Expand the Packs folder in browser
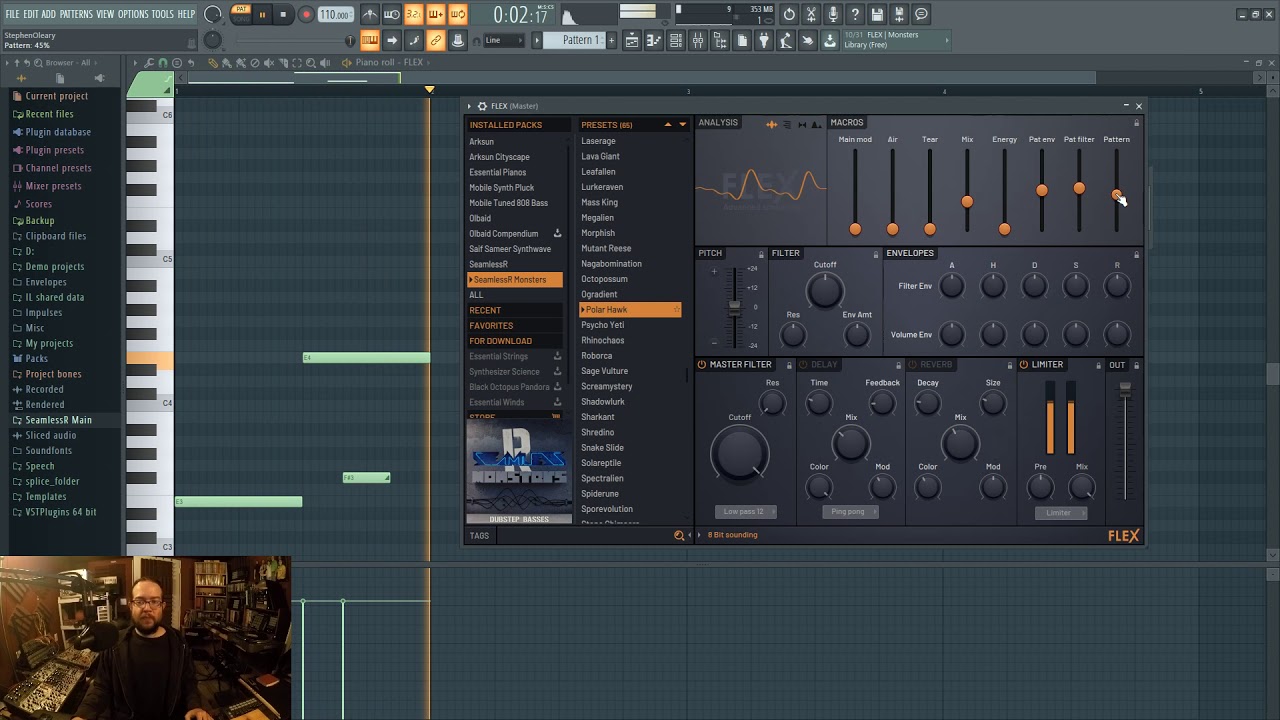This screenshot has height=720, width=1280. click(36, 358)
